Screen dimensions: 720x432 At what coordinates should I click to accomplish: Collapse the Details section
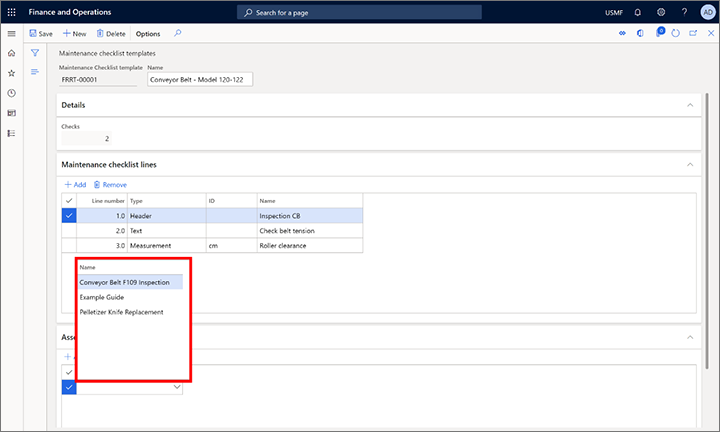point(689,105)
